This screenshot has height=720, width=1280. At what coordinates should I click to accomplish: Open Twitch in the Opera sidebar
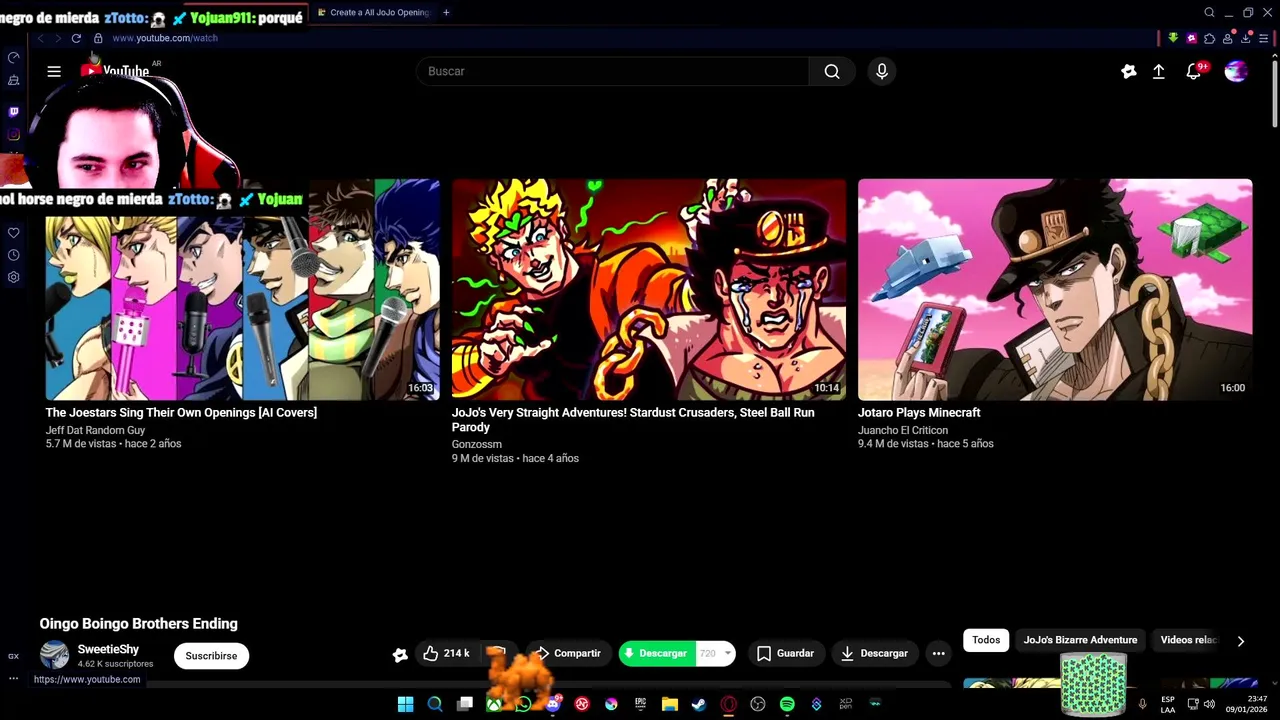tap(13, 112)
